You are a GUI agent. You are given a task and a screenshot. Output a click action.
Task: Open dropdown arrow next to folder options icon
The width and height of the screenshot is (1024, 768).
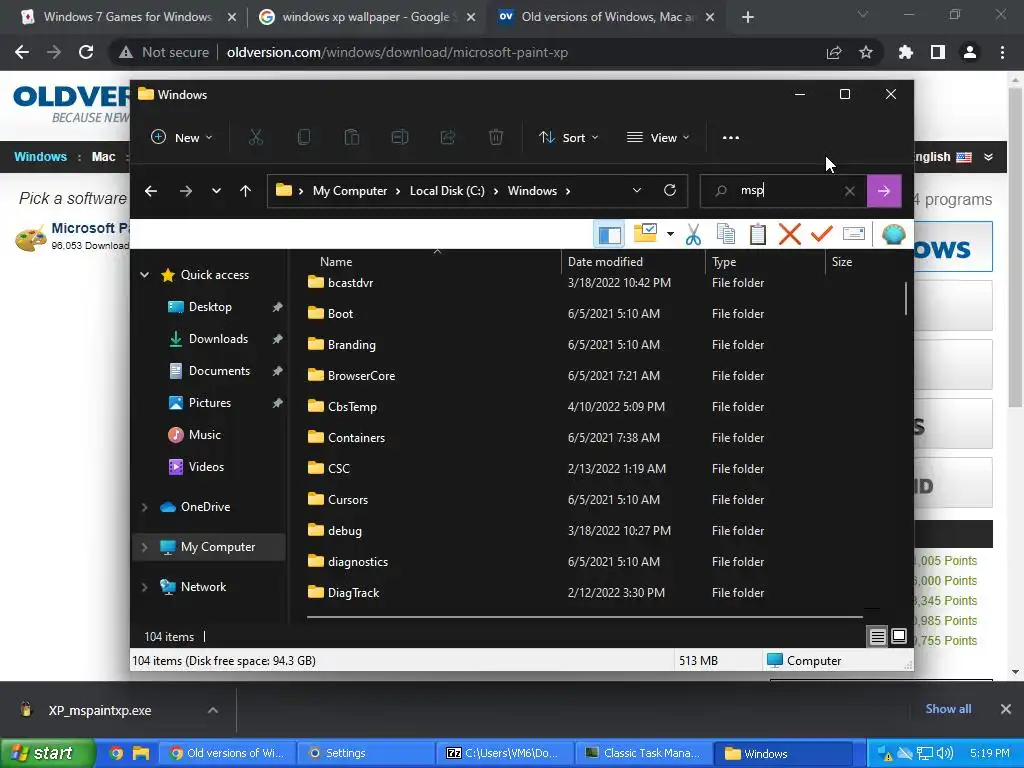pyautogui.click(x=670, y=234)
